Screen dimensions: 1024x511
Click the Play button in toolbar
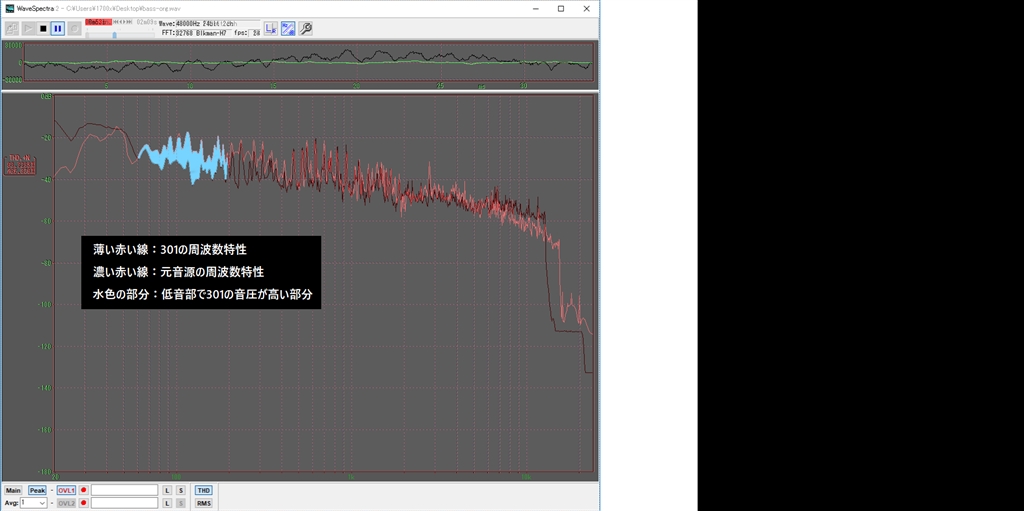[x=28, y=28]
